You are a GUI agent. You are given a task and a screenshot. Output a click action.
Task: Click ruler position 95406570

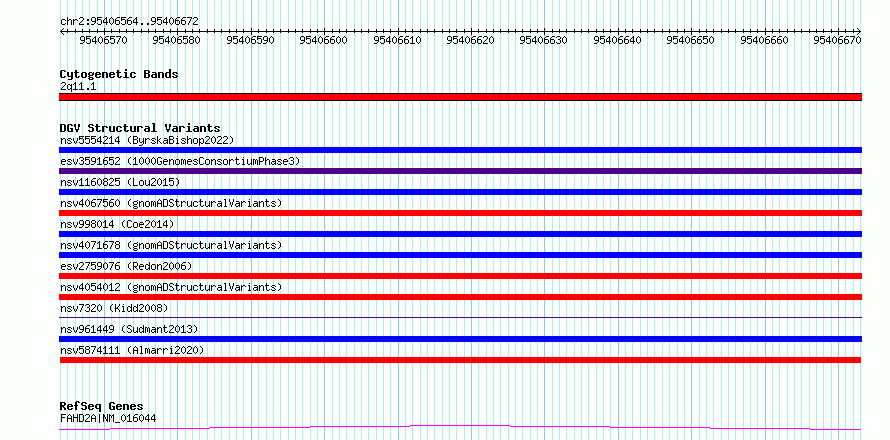[x=103, y=40]
